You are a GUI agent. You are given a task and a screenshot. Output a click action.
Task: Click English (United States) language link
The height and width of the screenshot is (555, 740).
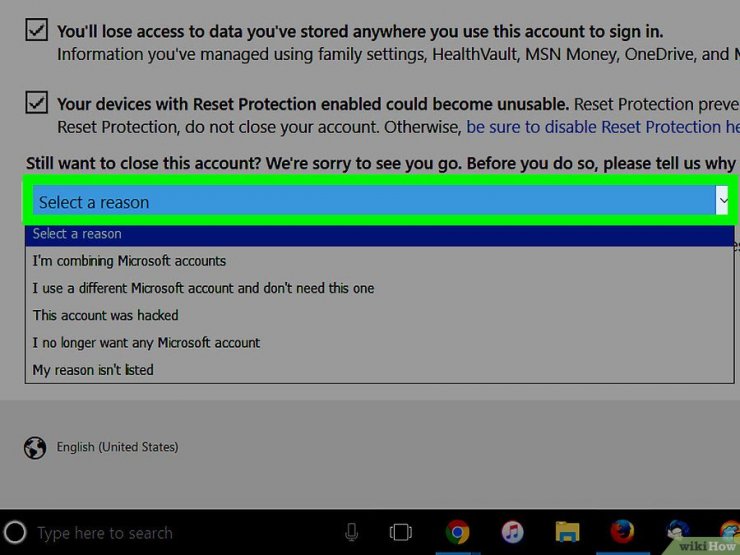(x=118, y=447)
